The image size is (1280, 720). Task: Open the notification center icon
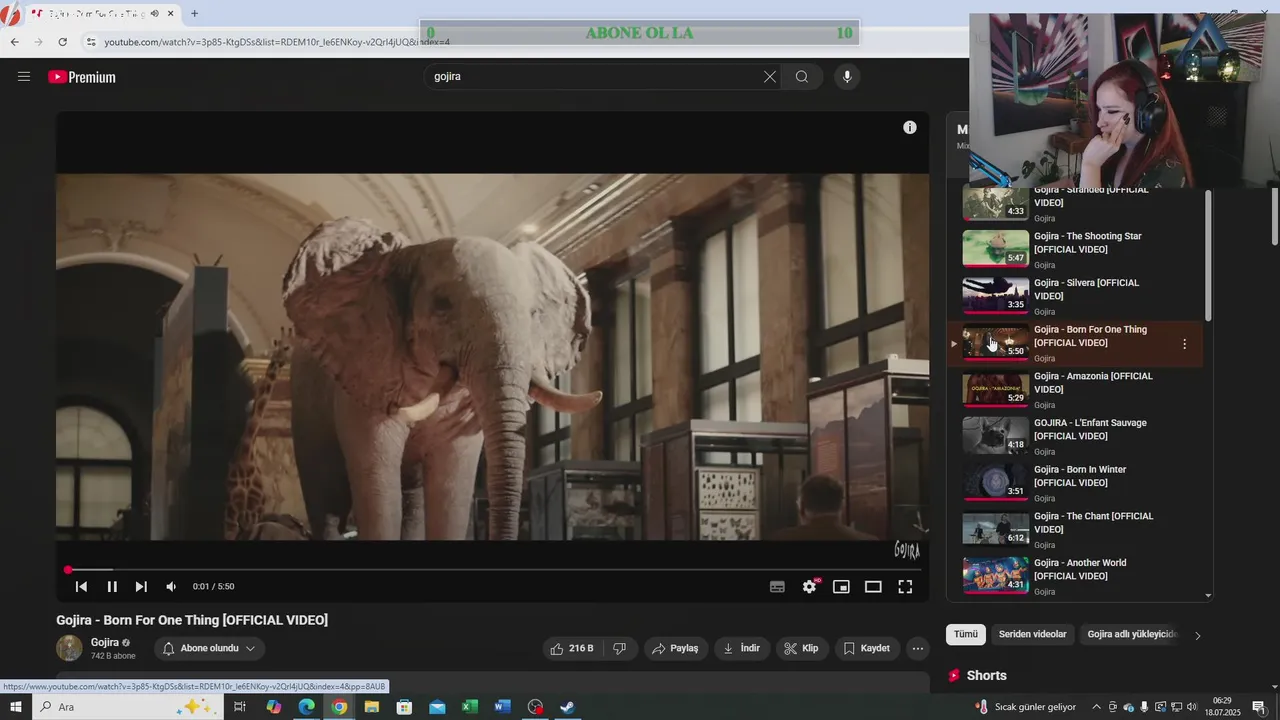coord(1259,707)
